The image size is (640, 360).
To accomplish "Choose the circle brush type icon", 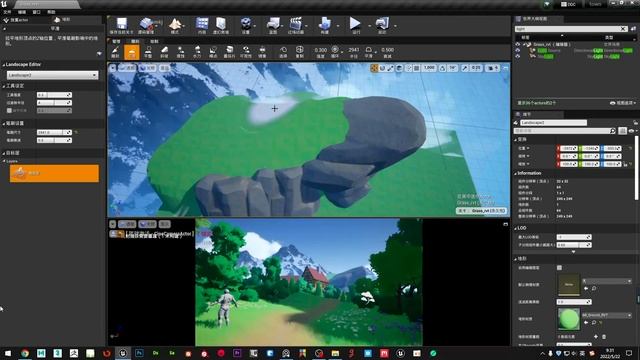I will tap(335, 51).
